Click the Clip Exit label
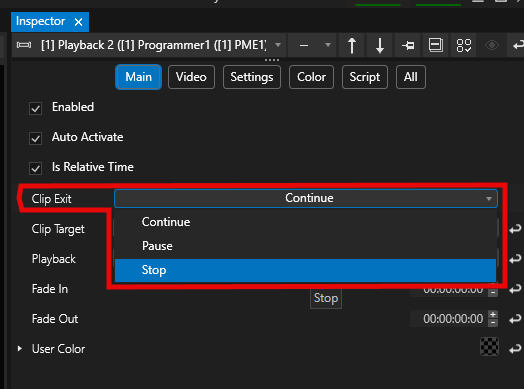This screenshot has width=524, height=389. (x=51, y=199)
